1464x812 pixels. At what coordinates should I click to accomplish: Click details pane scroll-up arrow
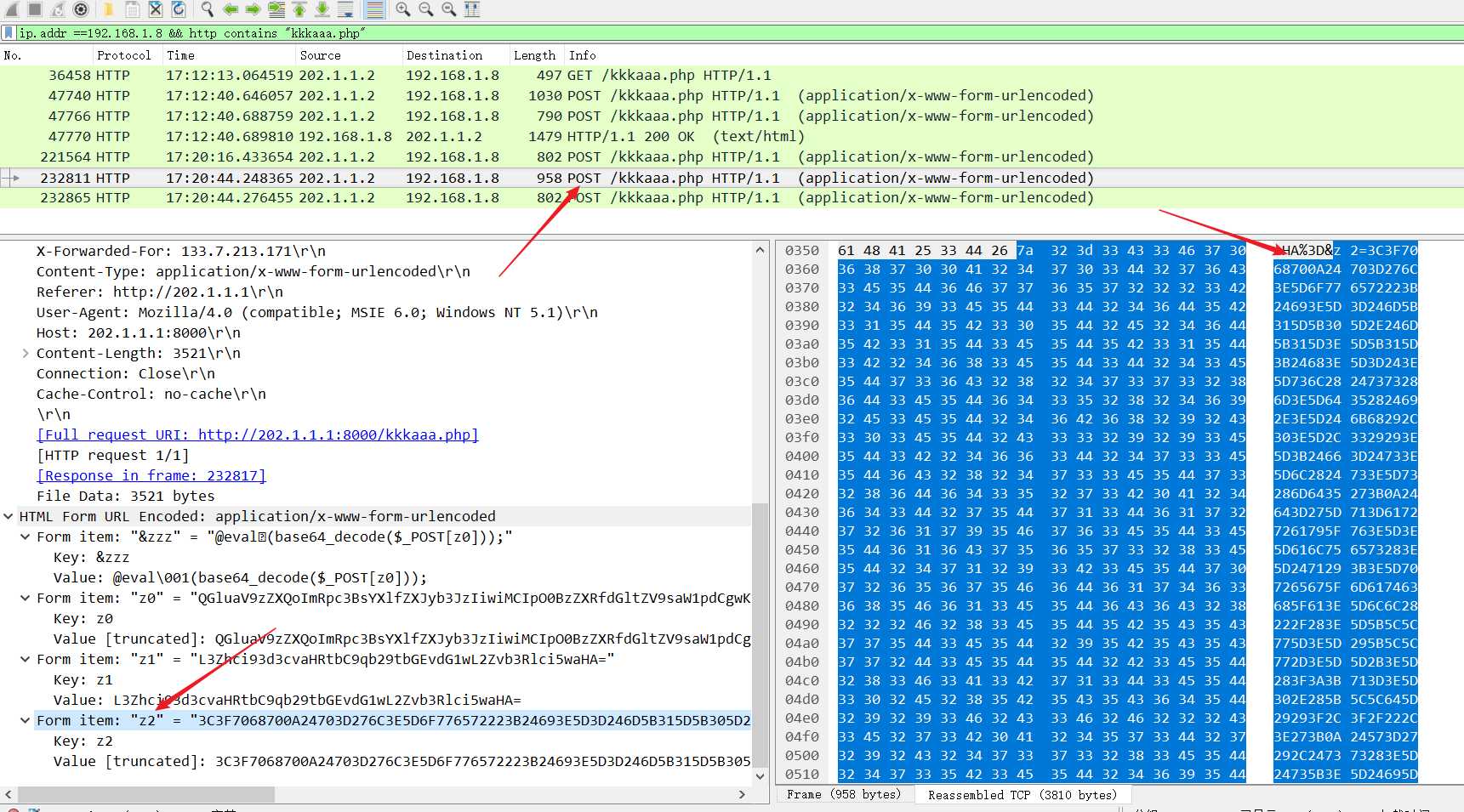point(760,250)
